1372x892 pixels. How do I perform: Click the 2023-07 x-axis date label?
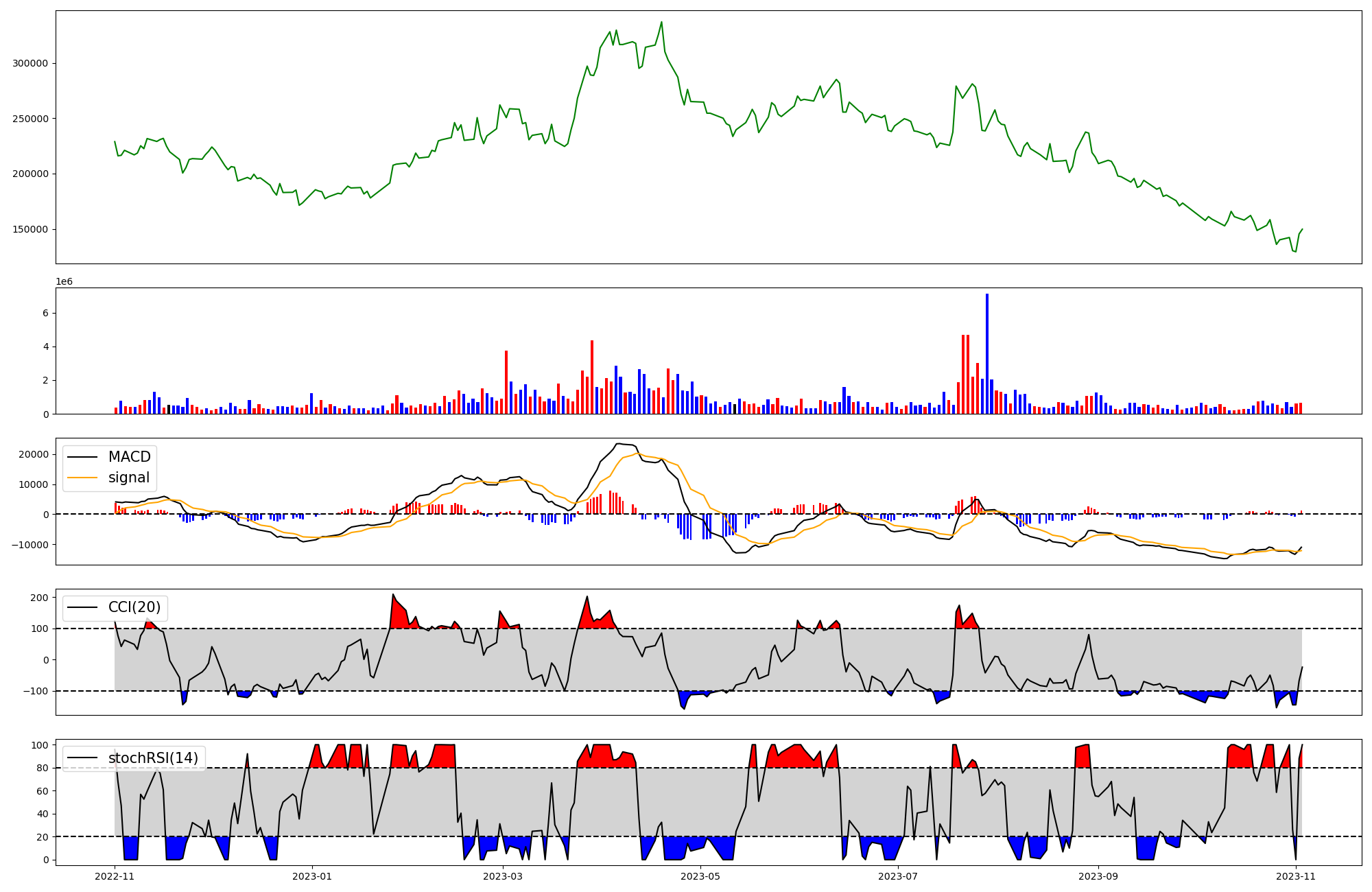click(898, 876)
